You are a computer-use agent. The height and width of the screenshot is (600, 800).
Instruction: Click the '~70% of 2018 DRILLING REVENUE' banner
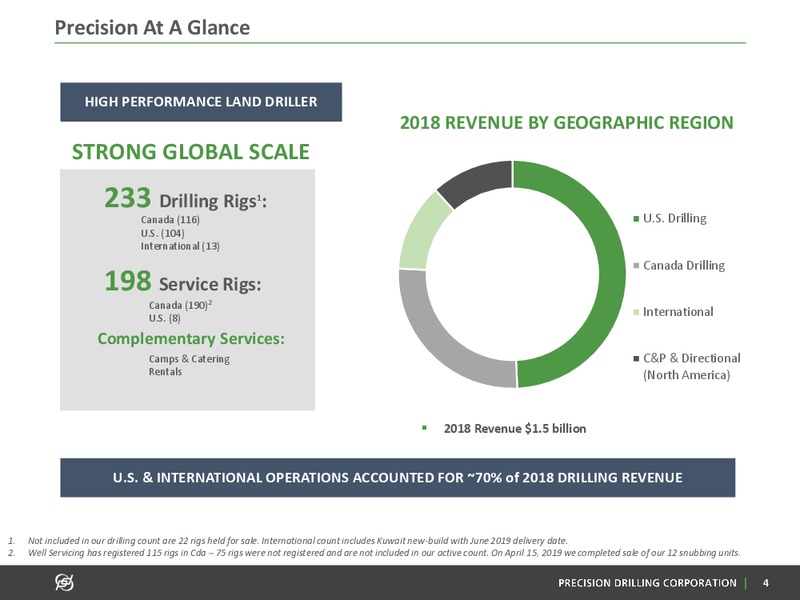pyautogui.click(x=397, y=478)
